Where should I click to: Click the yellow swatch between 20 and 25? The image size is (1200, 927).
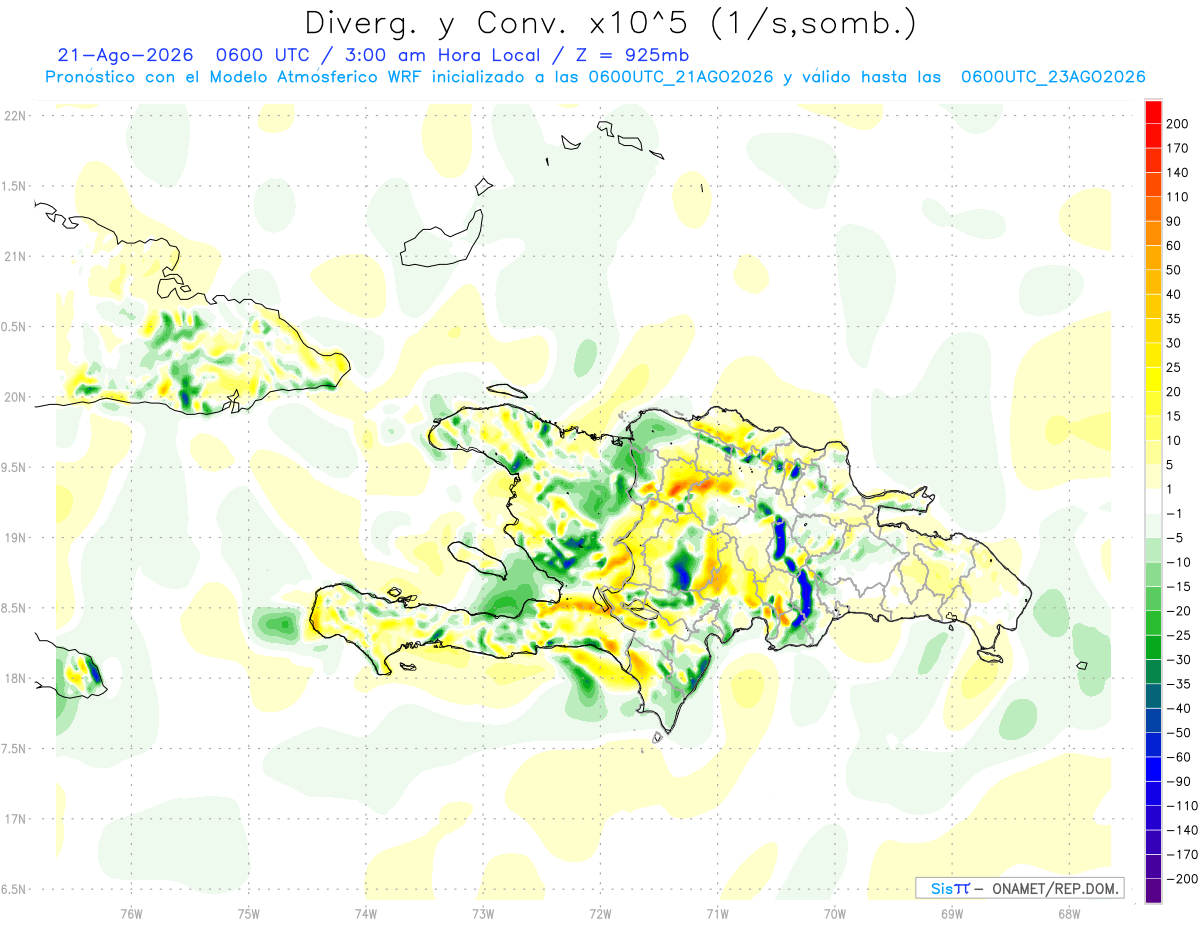1153,380
